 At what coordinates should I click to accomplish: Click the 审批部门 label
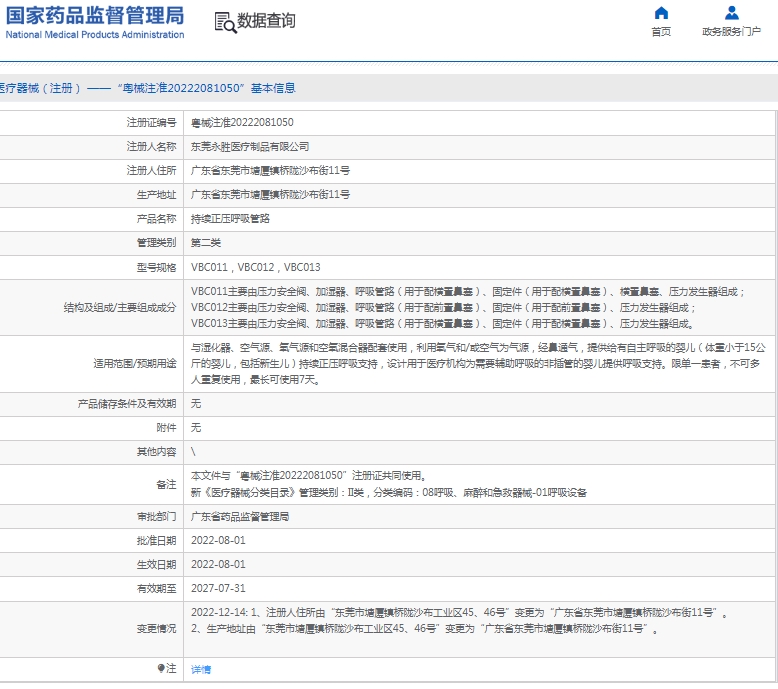pyautogui.click(x=156, y=516)
